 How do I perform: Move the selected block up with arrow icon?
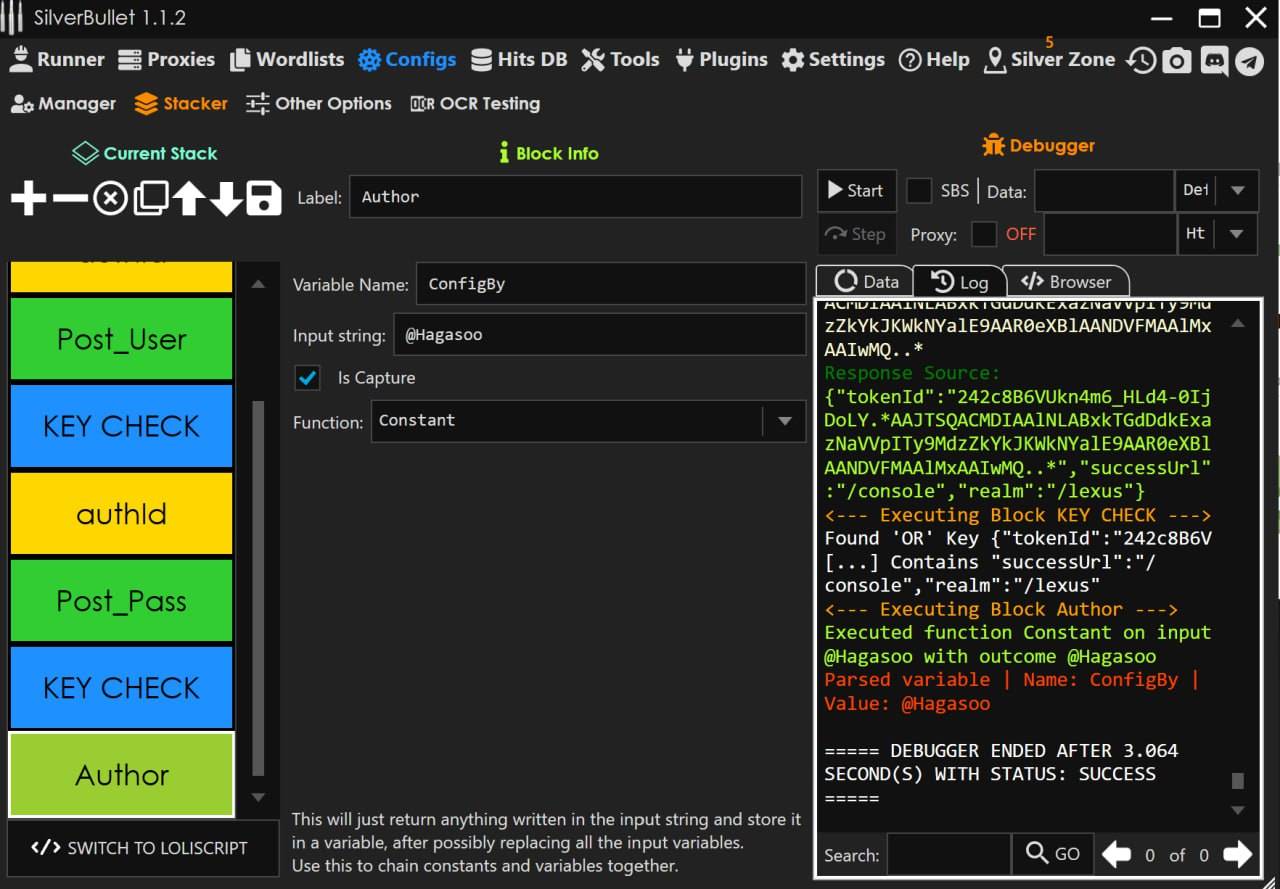pyautogui.click(x=188, y=198)
